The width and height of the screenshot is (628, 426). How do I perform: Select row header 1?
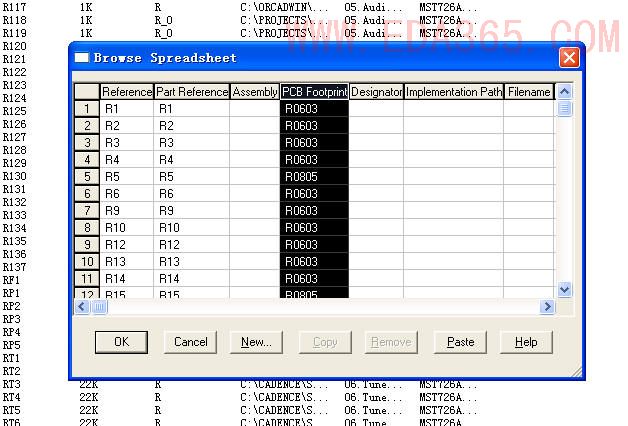pyautogui.click(x=87, y=109)
